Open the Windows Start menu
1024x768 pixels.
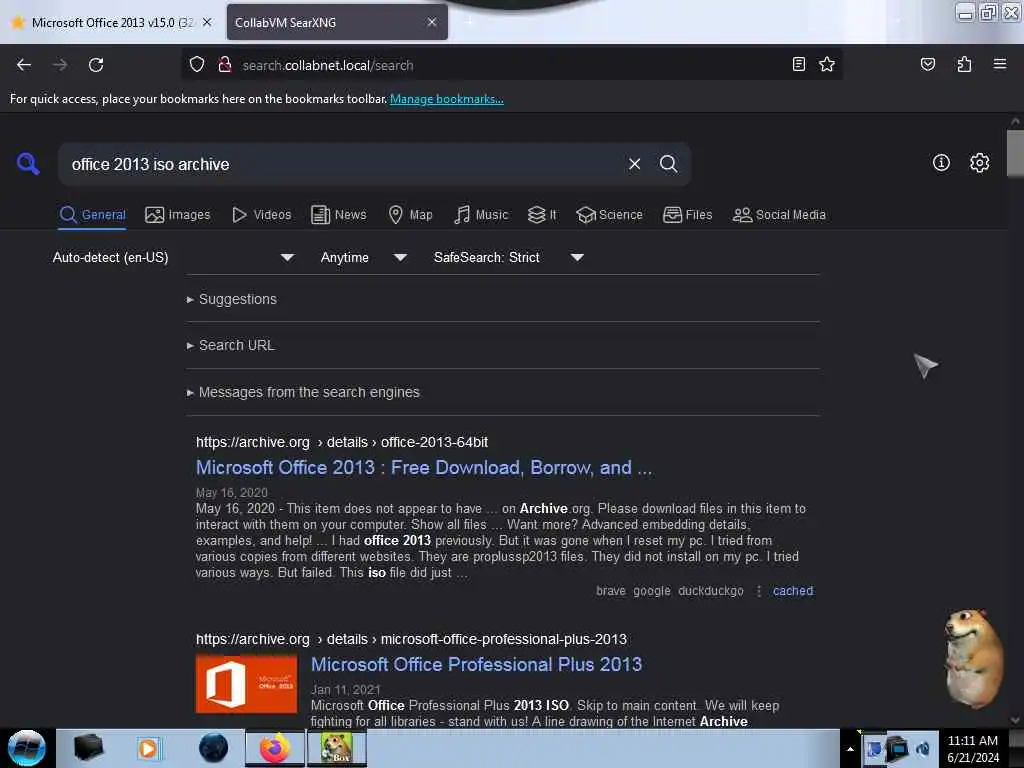coord(26,748)
